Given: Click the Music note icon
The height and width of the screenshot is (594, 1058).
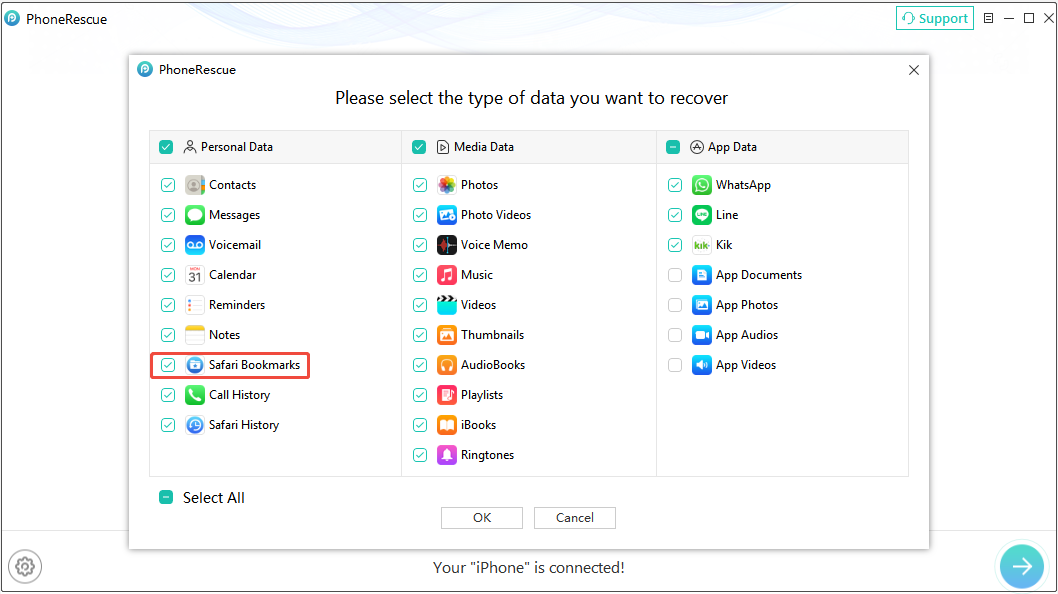Looking at the screenshot, I should 447,275.
